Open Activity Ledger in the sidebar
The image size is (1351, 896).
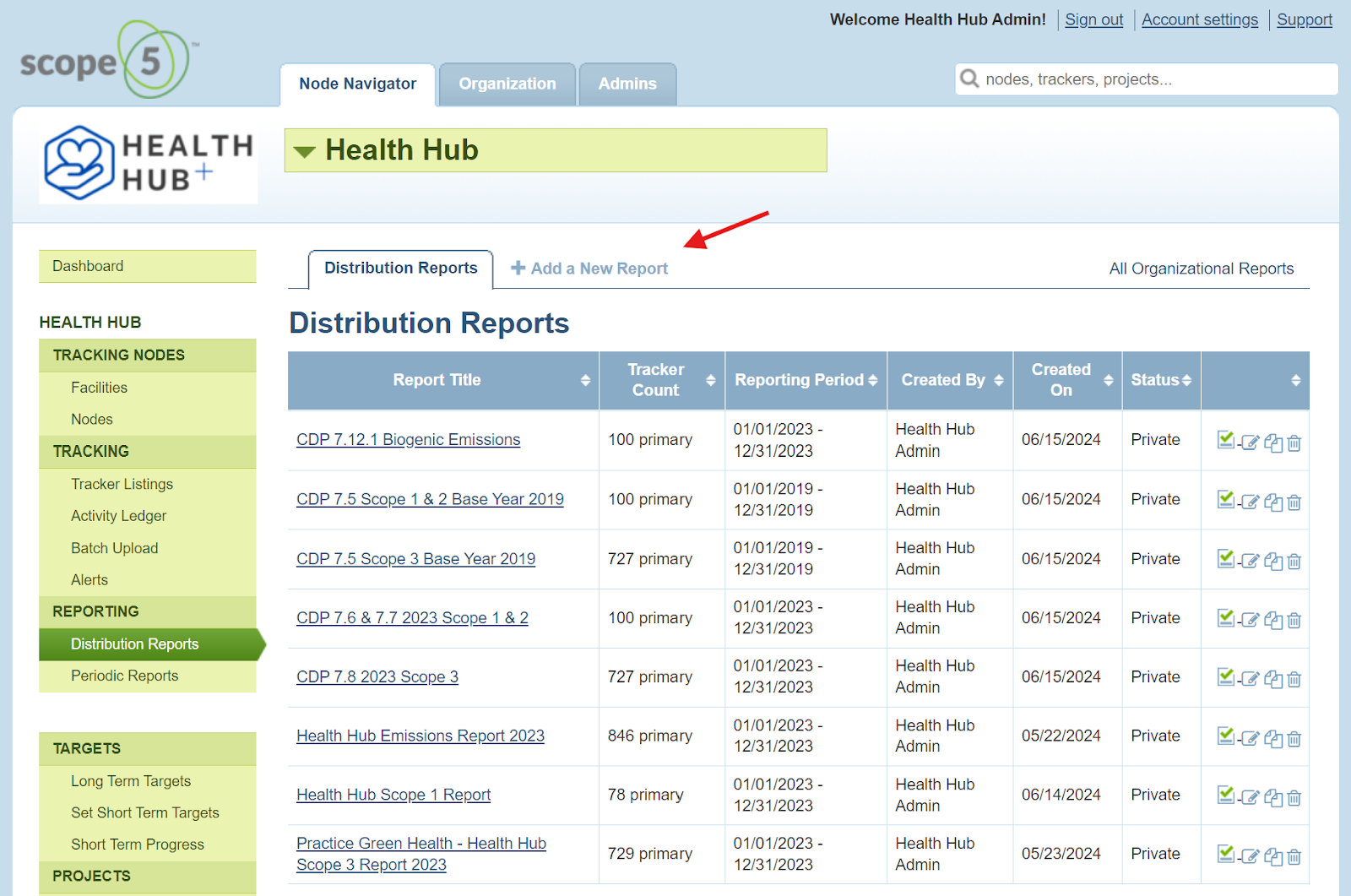118,516
